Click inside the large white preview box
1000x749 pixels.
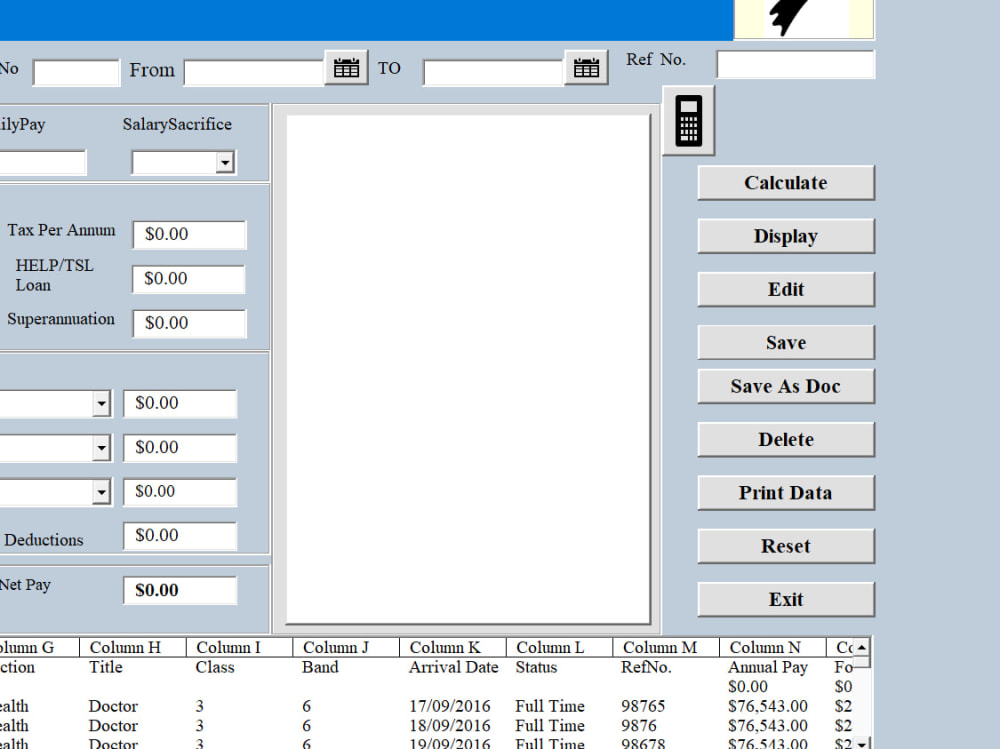(468, 369)
